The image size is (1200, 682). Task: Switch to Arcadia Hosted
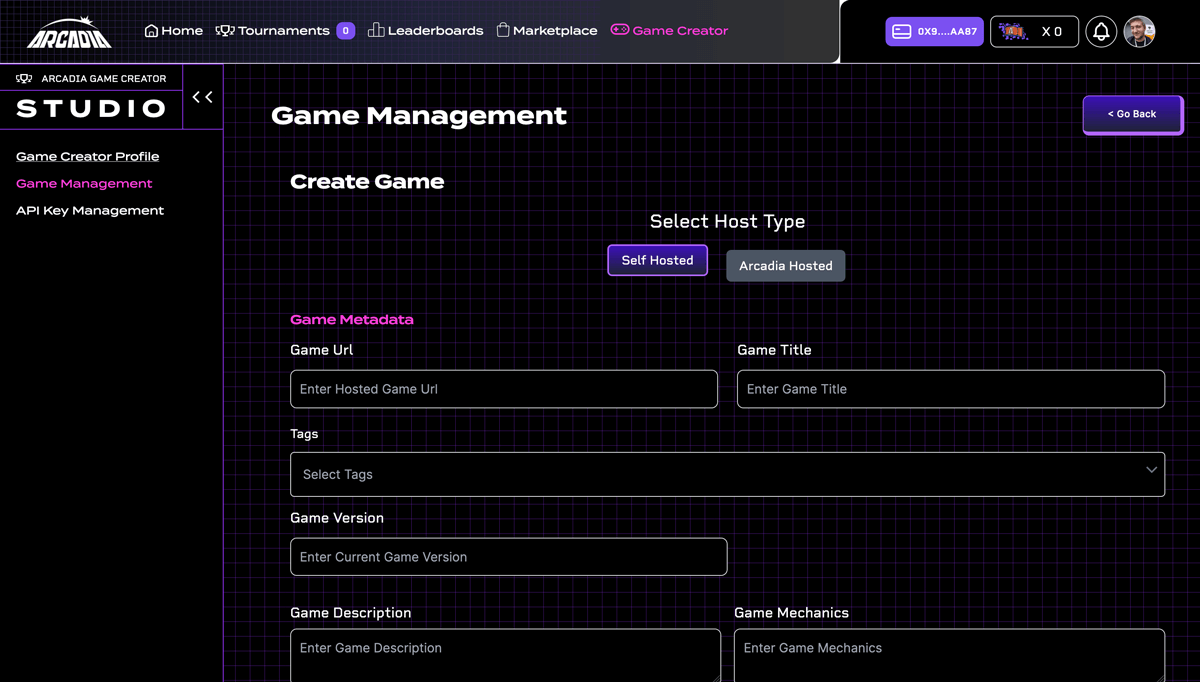[x=785, y=265]
